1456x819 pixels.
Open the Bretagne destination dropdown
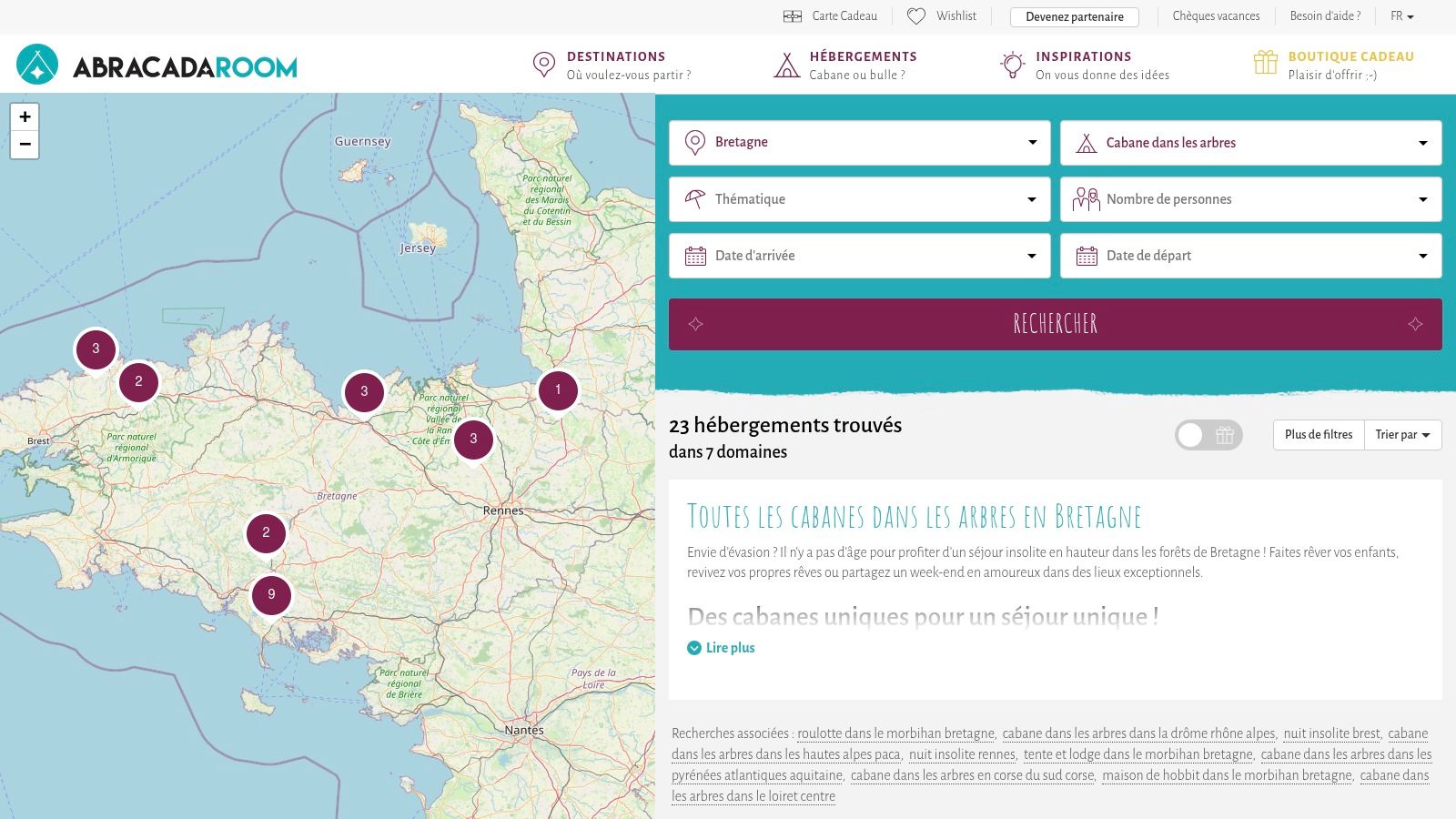859,143
